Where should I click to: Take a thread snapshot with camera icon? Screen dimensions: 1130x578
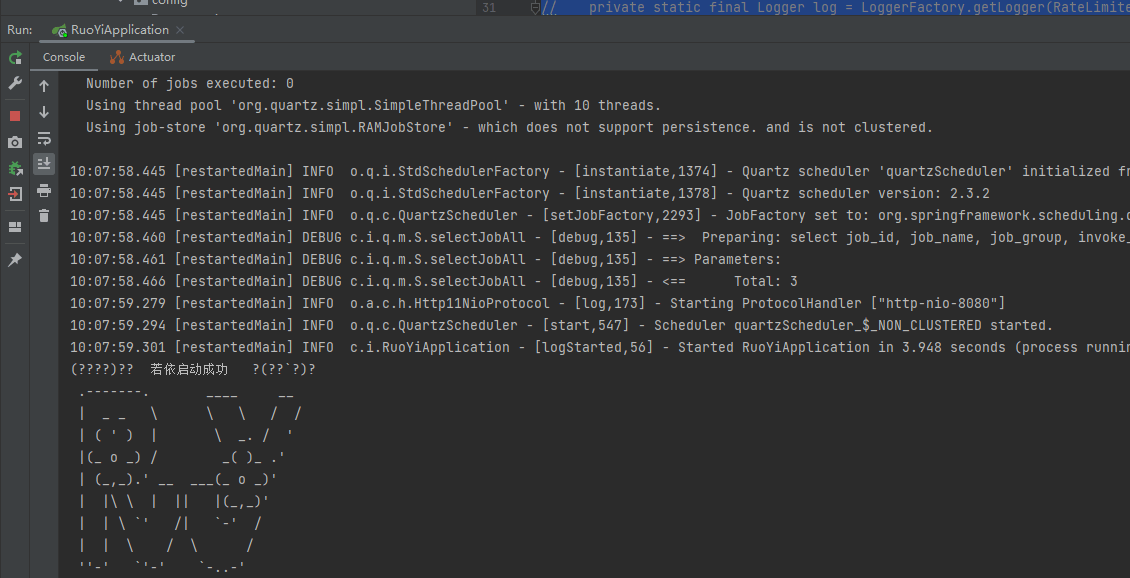coord(14,141)
